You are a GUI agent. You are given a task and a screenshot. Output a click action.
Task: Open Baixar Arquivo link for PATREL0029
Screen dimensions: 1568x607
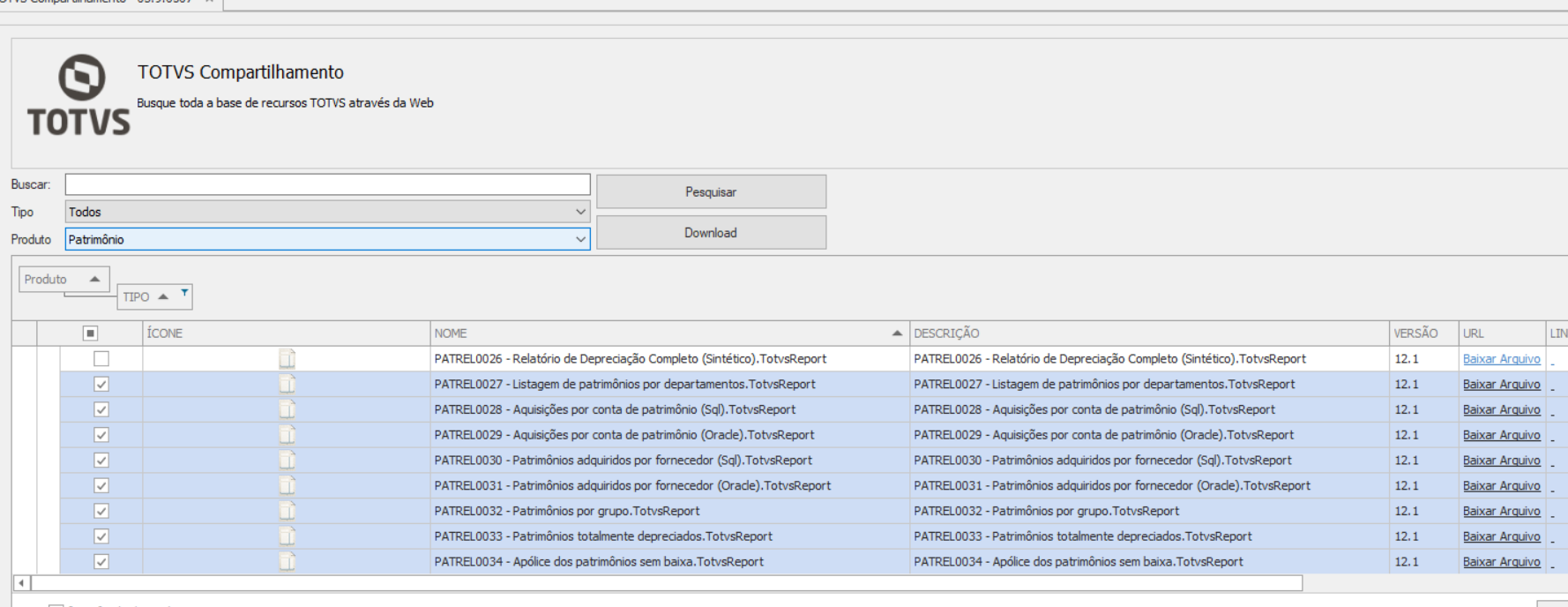click(1501, 435)
